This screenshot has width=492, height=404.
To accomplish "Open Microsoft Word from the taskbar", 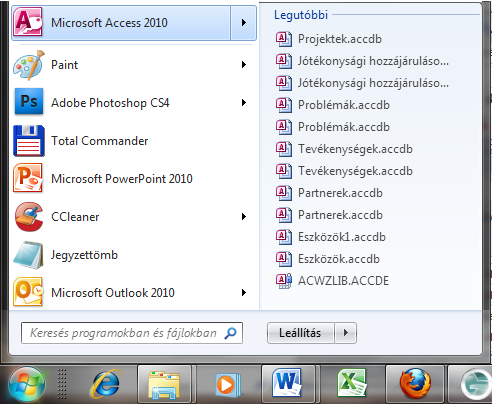I will (x=288, y=384).
